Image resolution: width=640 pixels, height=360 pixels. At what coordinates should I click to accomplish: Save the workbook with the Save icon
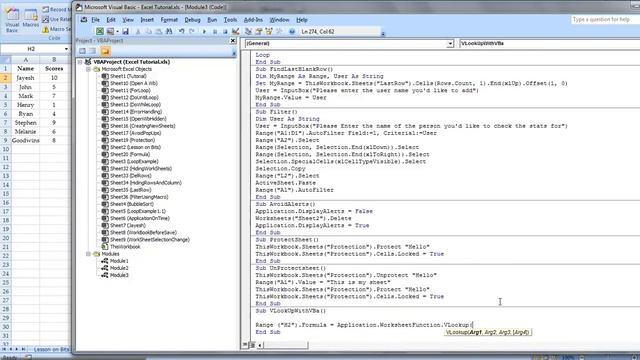click(x=125, y=31)
